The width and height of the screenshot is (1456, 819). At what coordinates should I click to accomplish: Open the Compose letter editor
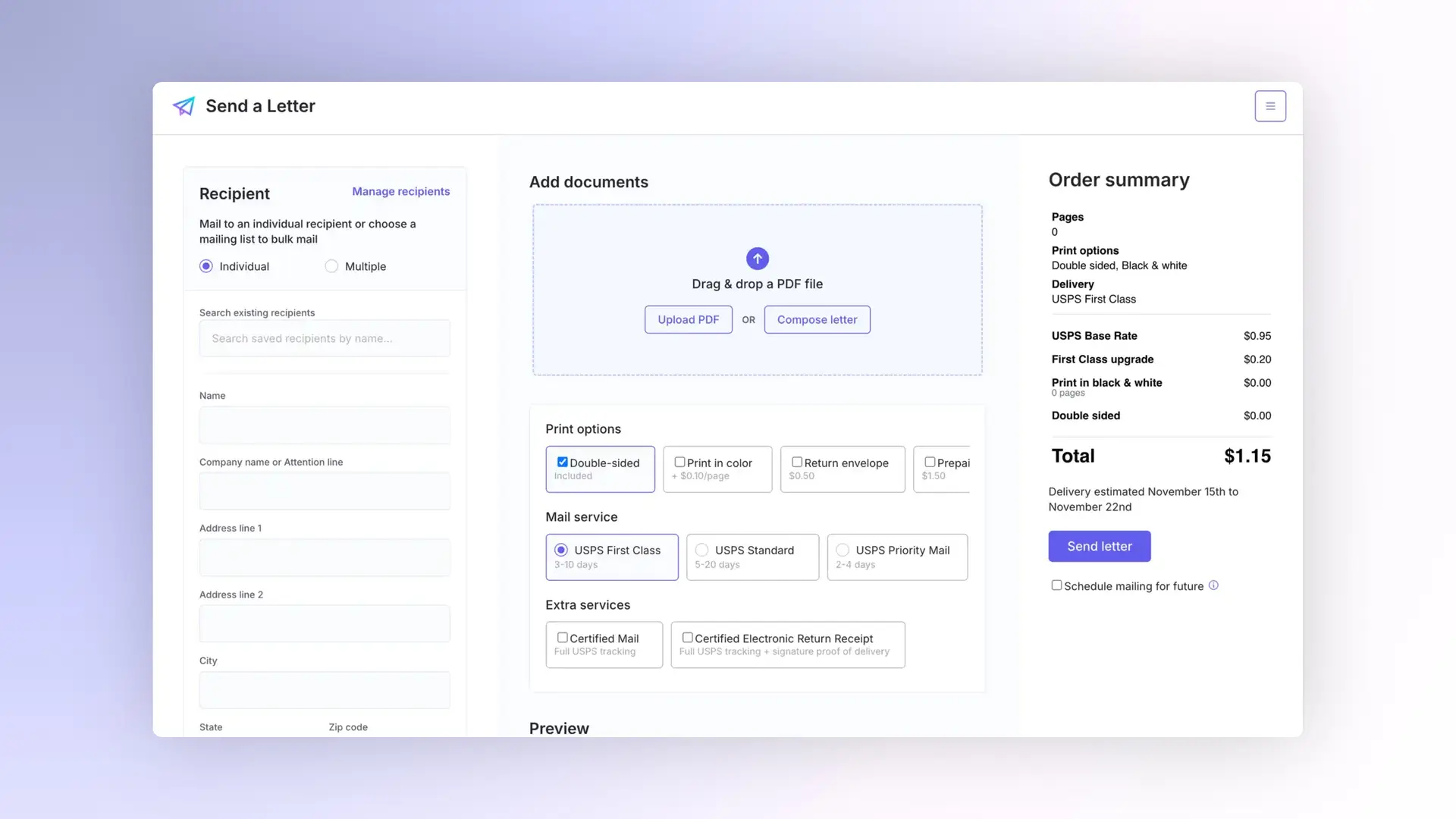[817, 319]
